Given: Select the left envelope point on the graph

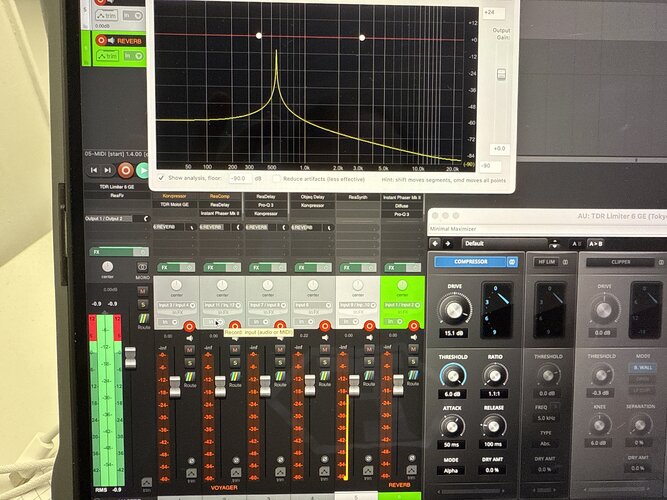Looking at the screenshot, I should pyautogui.click(x=259, y=36).
